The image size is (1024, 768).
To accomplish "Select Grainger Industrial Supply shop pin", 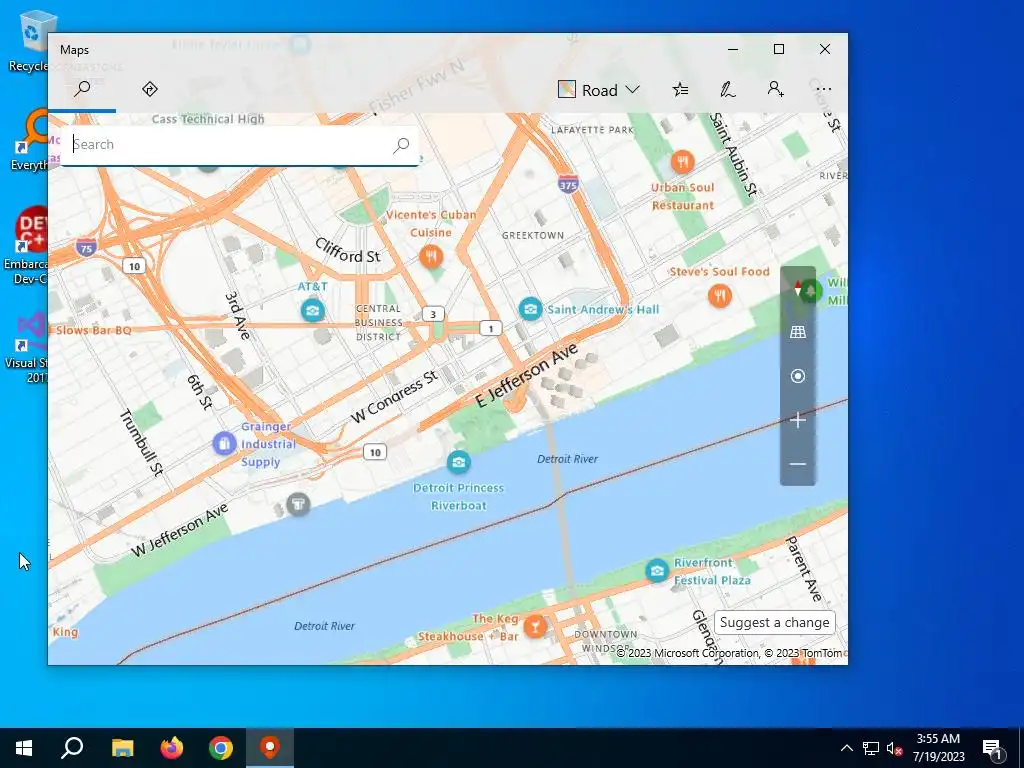I will click(x=224, y=444).
